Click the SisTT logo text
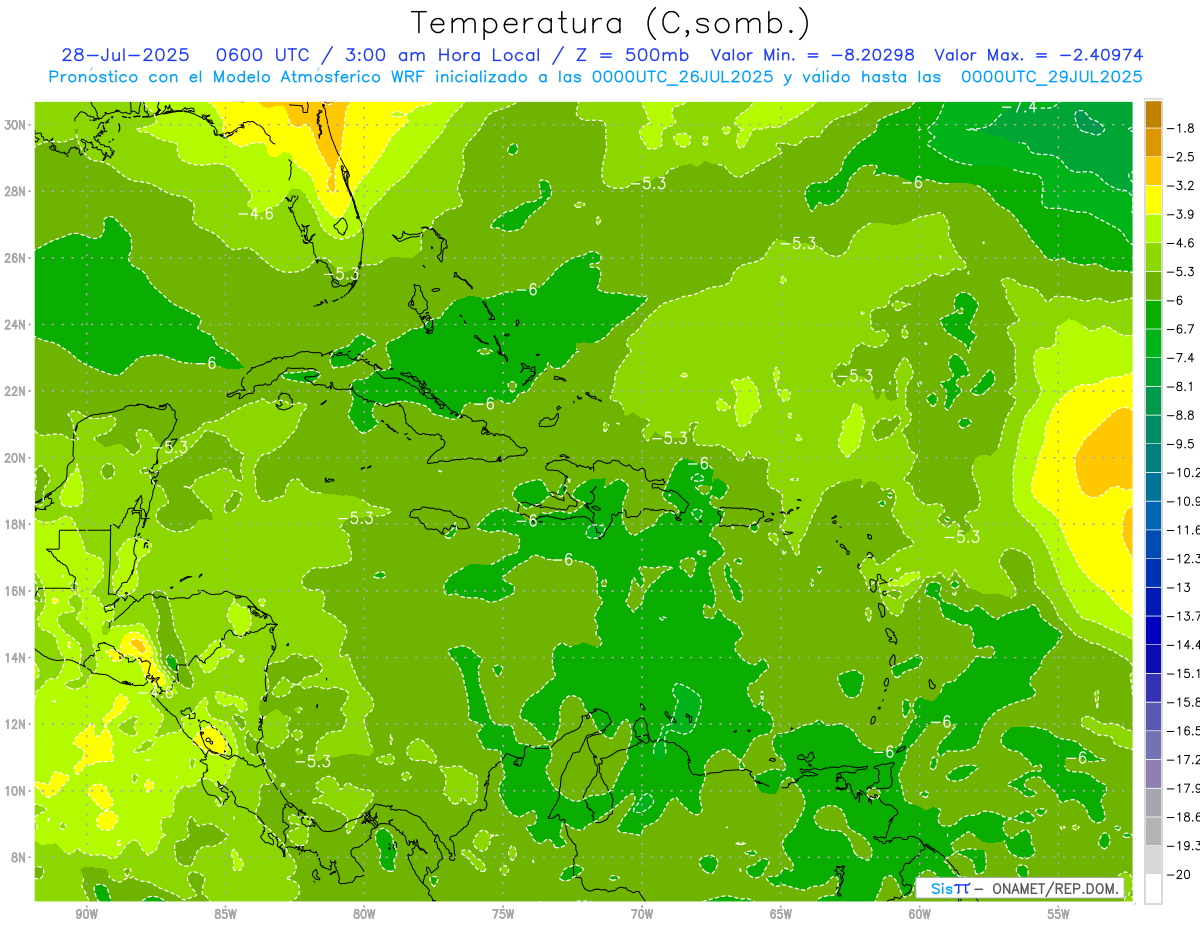The width and height of the screenshot is (1200, 927). click(949, 888)
